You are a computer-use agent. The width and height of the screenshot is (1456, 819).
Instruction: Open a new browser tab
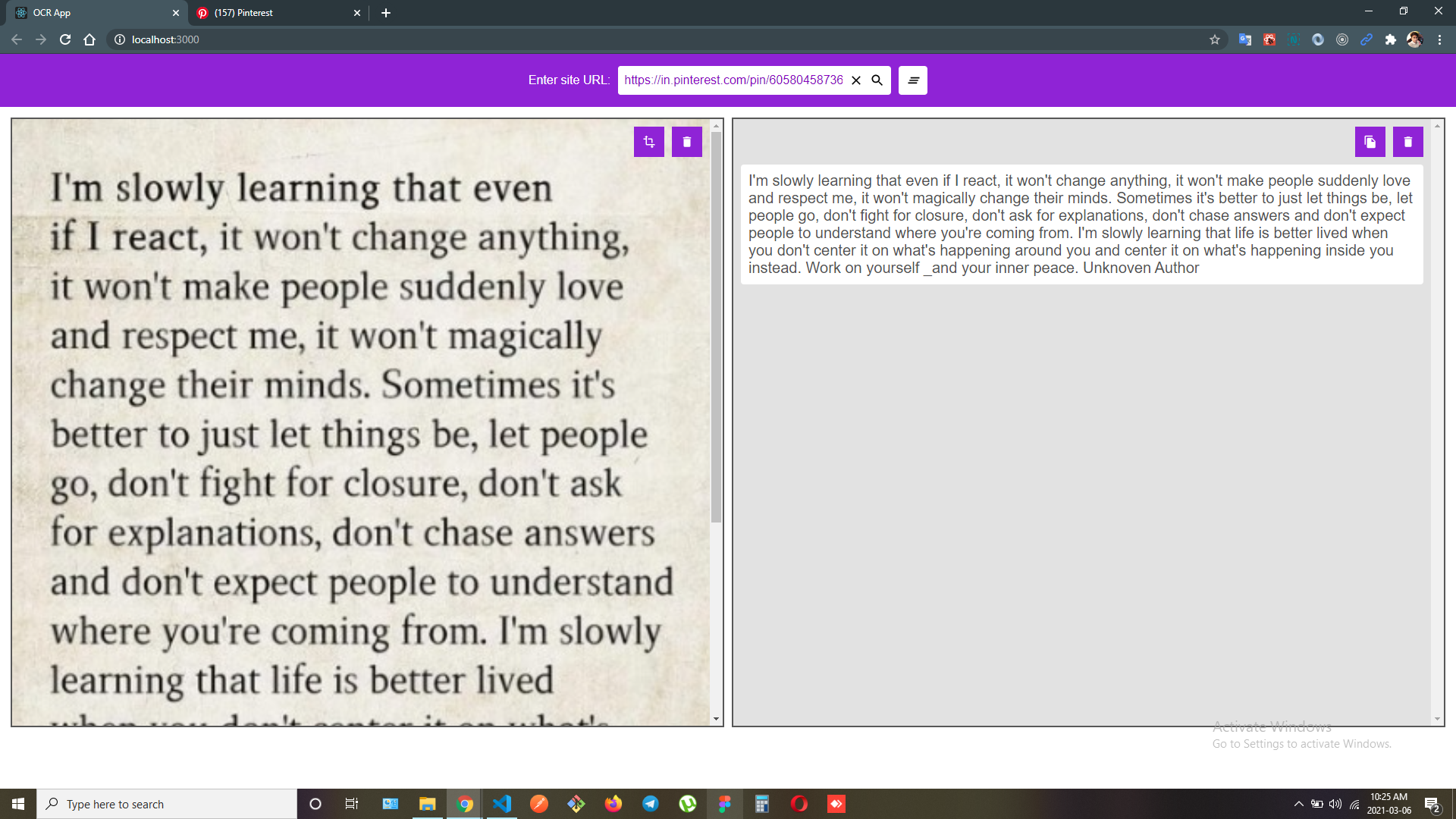click(x=386, y=13)
